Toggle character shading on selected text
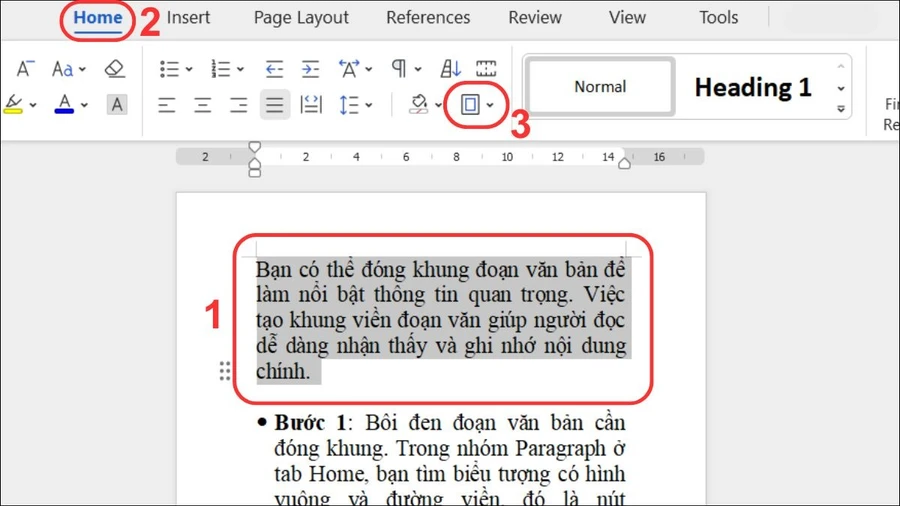Screen dimensions: 900x506 click(x=117, y=105)
